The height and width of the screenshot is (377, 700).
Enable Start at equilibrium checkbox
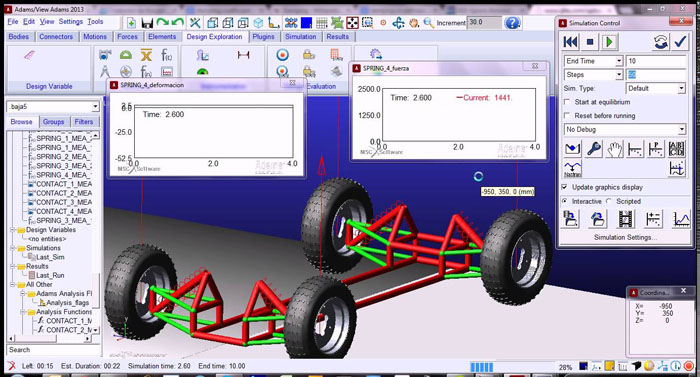click(x=567, y=102)
